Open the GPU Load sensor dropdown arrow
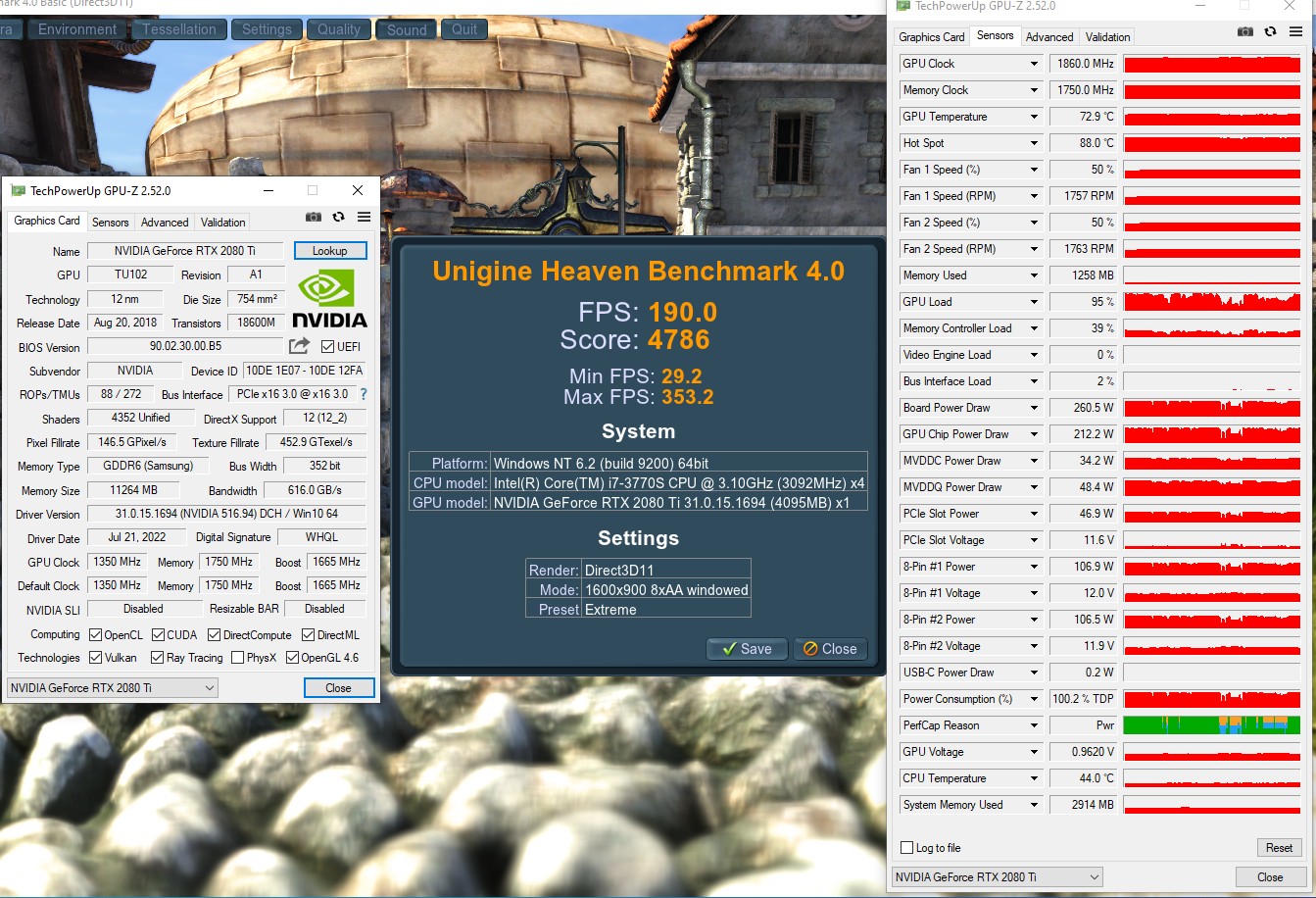This screenshot has width=1316, height=898. [1034, 302]
